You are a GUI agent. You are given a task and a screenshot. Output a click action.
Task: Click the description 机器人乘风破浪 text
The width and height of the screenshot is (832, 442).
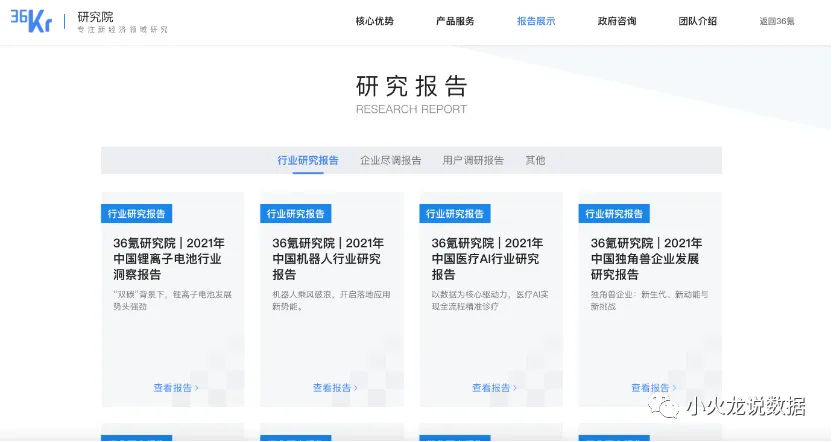pyautogui.click(x=332, y=300)
